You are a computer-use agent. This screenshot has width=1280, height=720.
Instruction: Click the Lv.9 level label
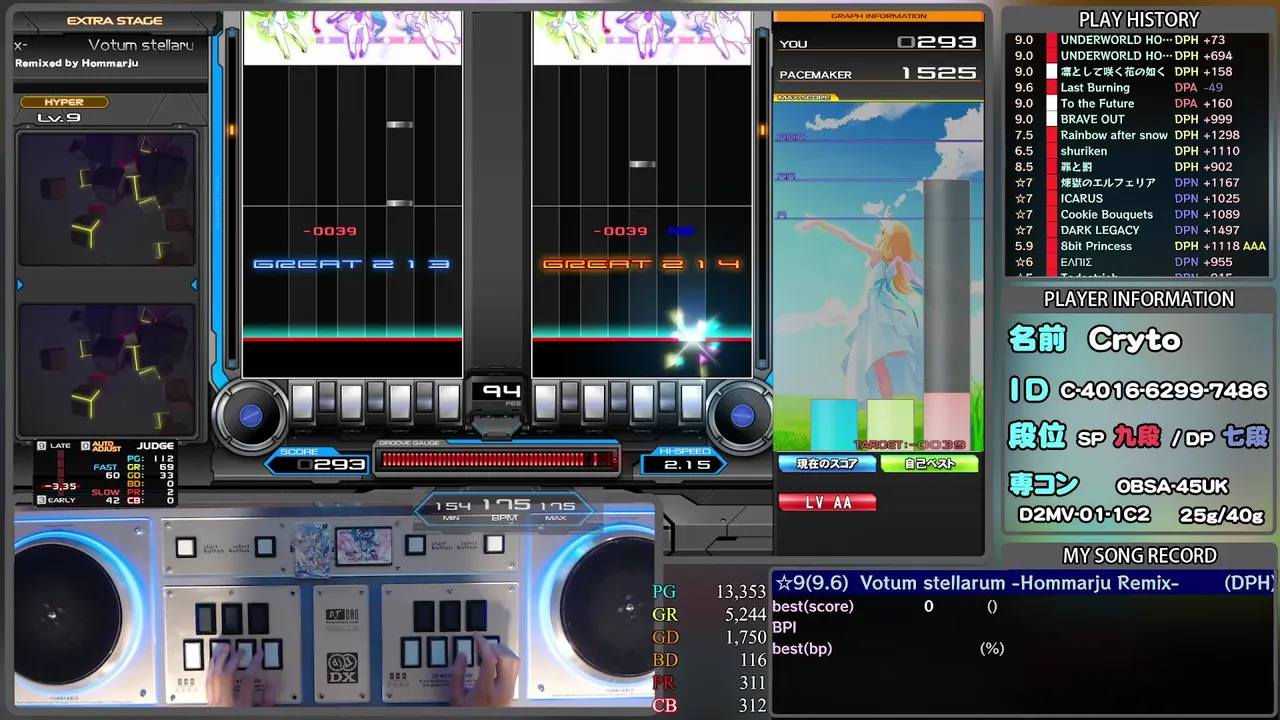point(58,118)
